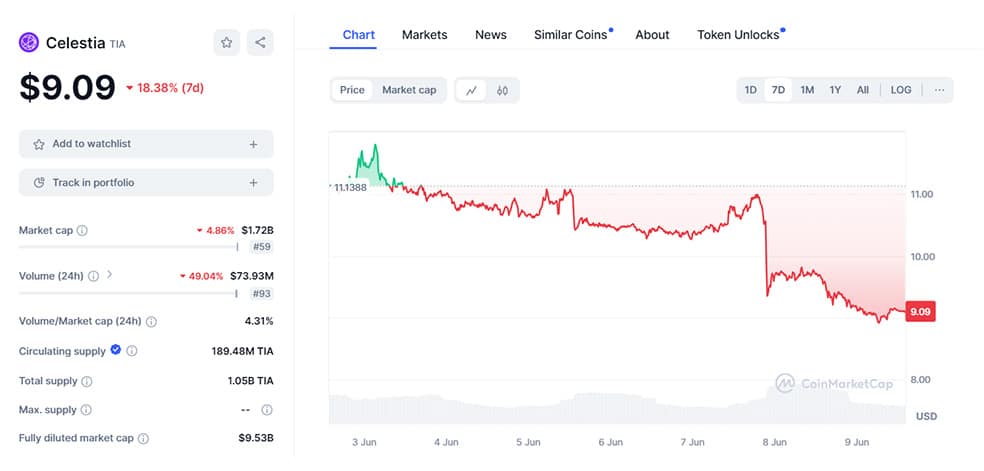Show Total supply info icon
Viewport: 984px width, 471px height.
click(x=87, y=381)
